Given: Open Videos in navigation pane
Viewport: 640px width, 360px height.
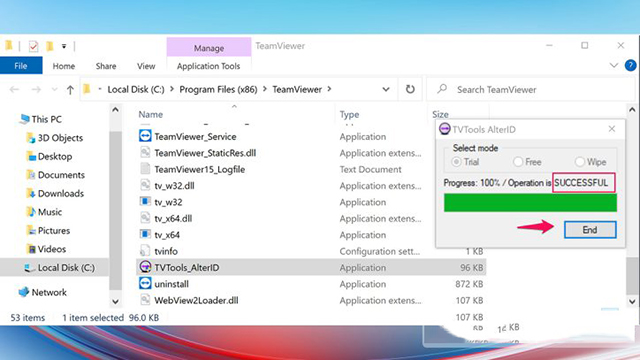Looking at the screenshot, I should click(x=46, y=249).
